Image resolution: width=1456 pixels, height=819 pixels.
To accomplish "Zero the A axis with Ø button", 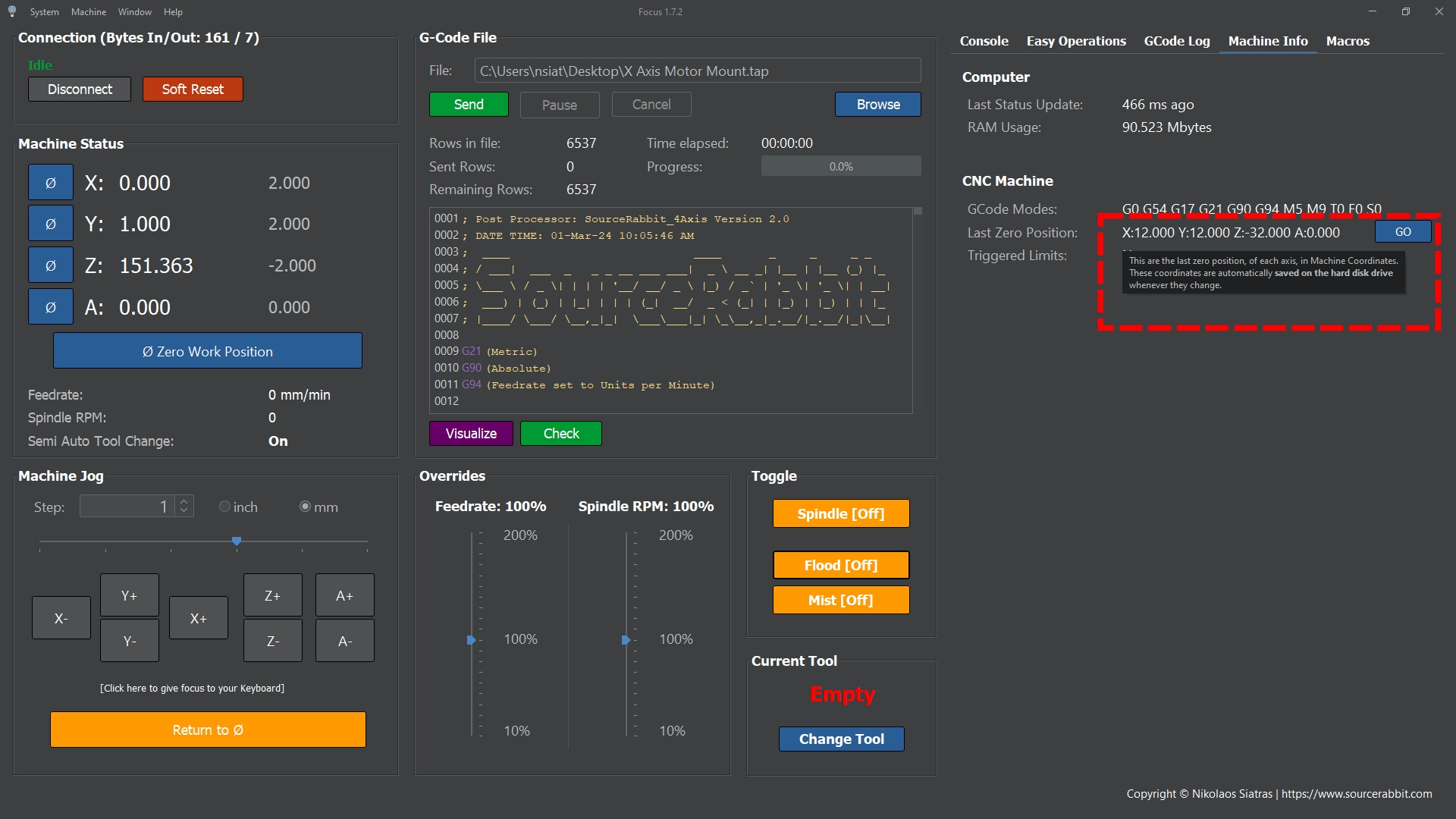I will pos(51,307).
